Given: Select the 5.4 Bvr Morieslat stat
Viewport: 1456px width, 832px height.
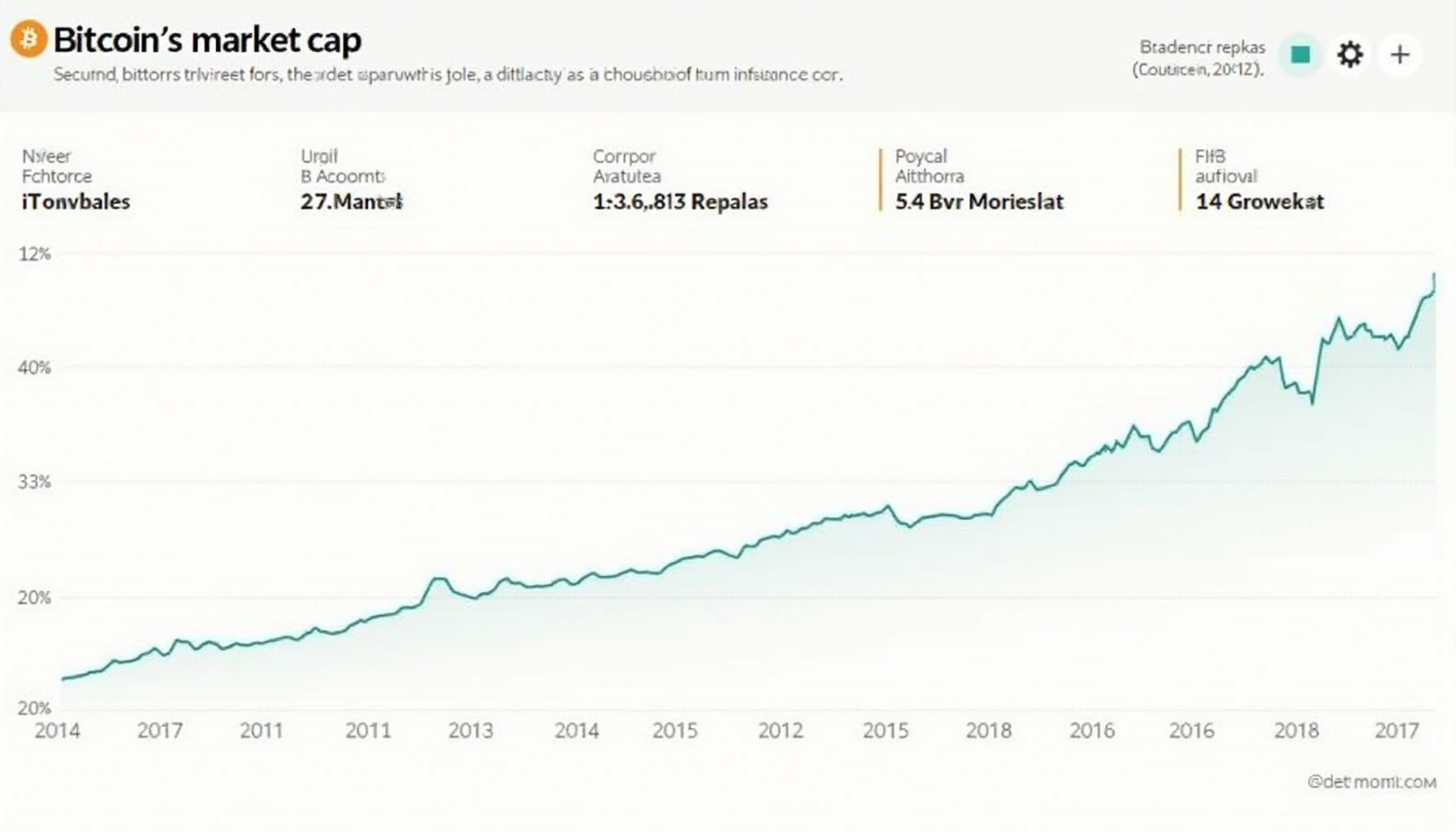Looking at the screenshot, I should coord(979,179).
